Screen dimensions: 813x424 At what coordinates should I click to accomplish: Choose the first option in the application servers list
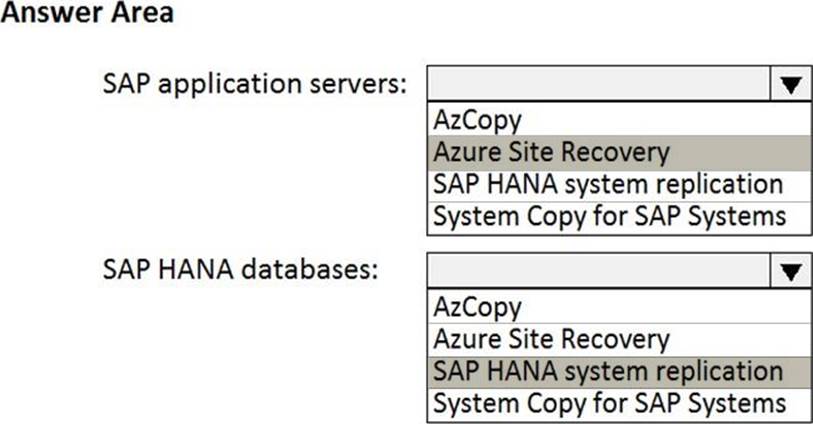pos(478,121)
